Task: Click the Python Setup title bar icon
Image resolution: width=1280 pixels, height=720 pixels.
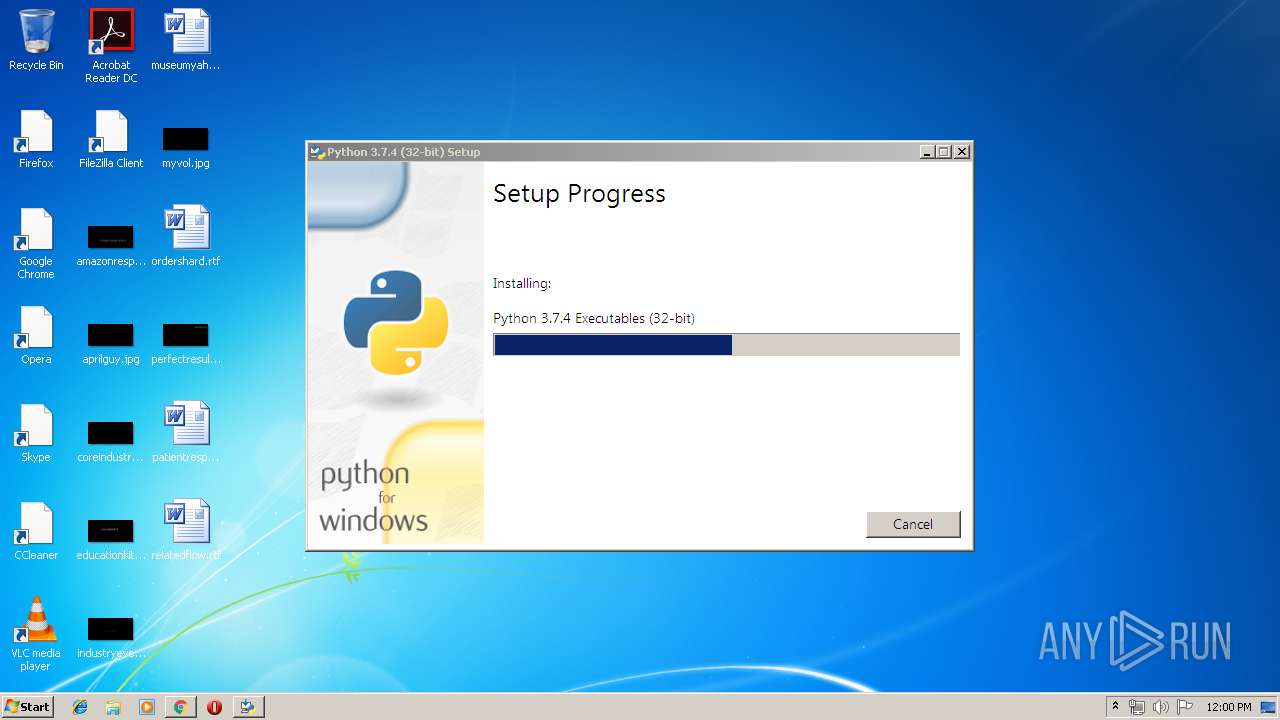Action: (318, 152)
